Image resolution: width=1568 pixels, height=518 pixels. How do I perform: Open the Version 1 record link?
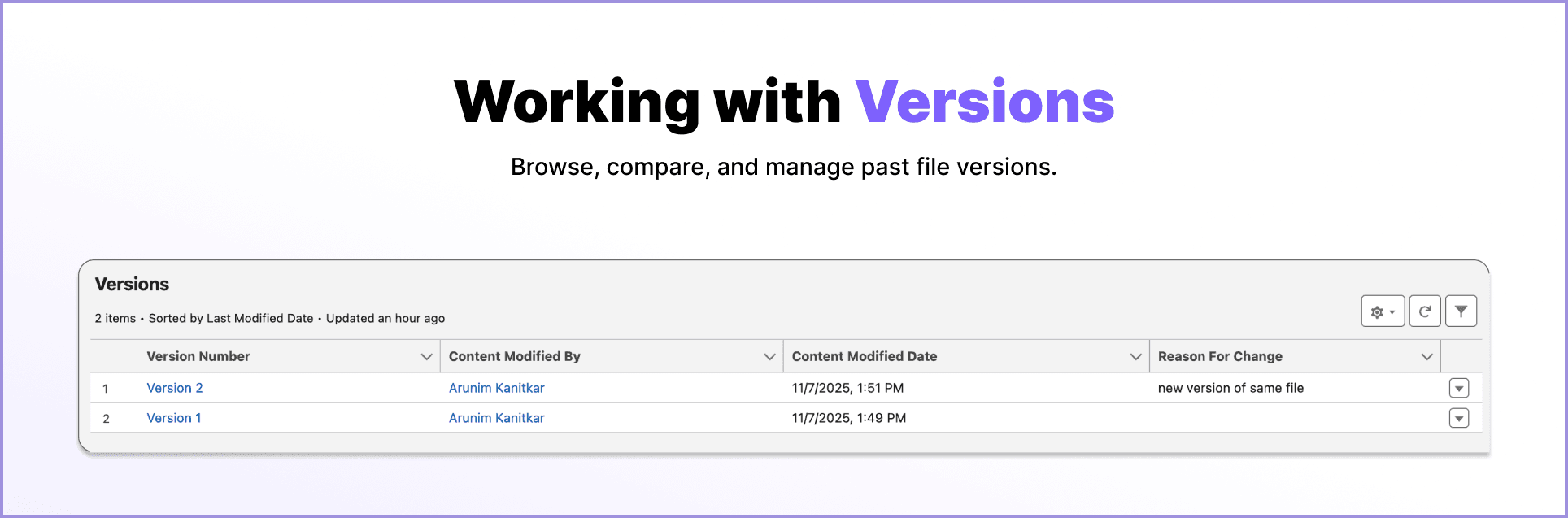pyautogui.click(x=173, y=418)
